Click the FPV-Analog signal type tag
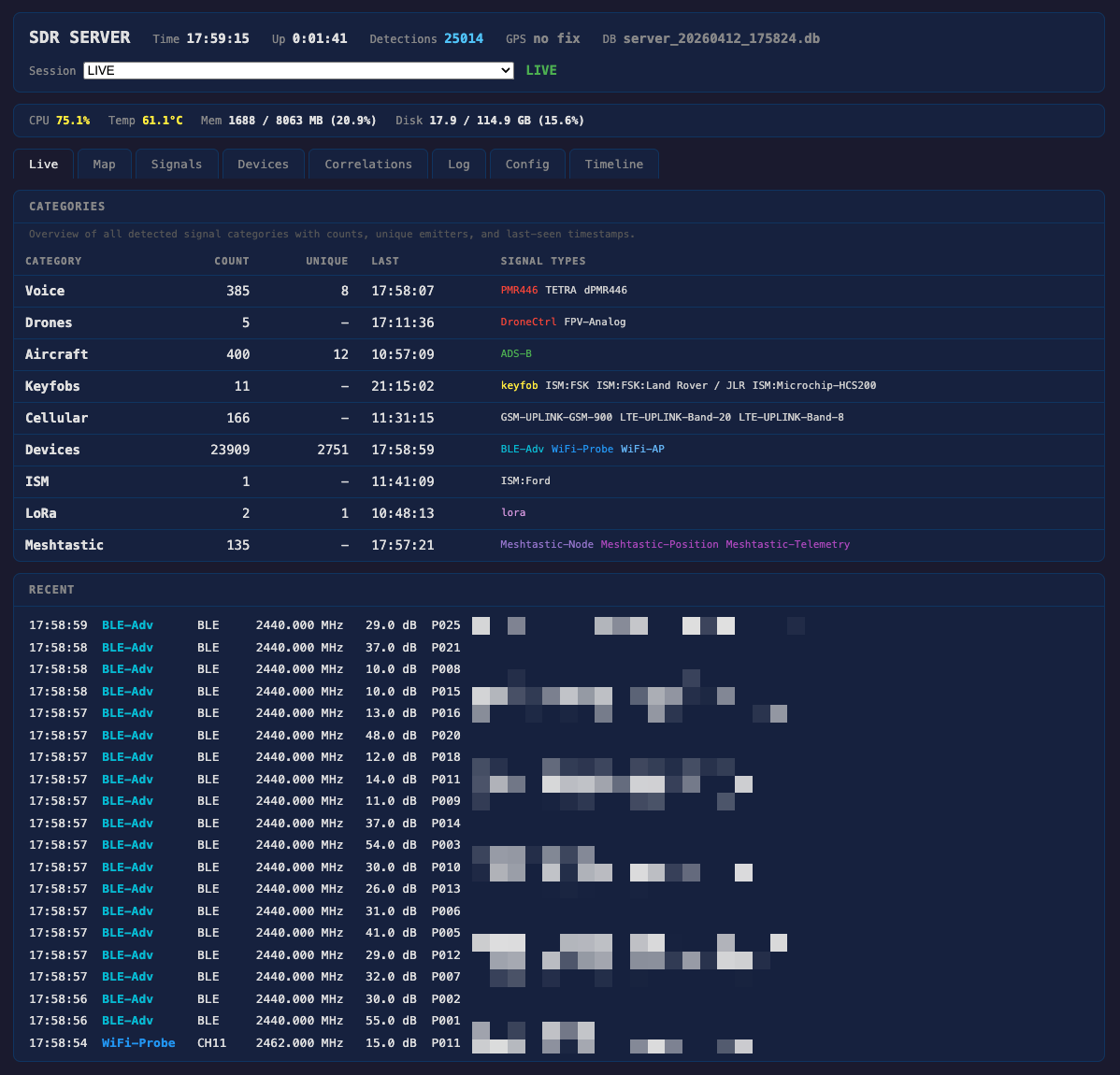The image size is (1120, 1075). point(595,322)
